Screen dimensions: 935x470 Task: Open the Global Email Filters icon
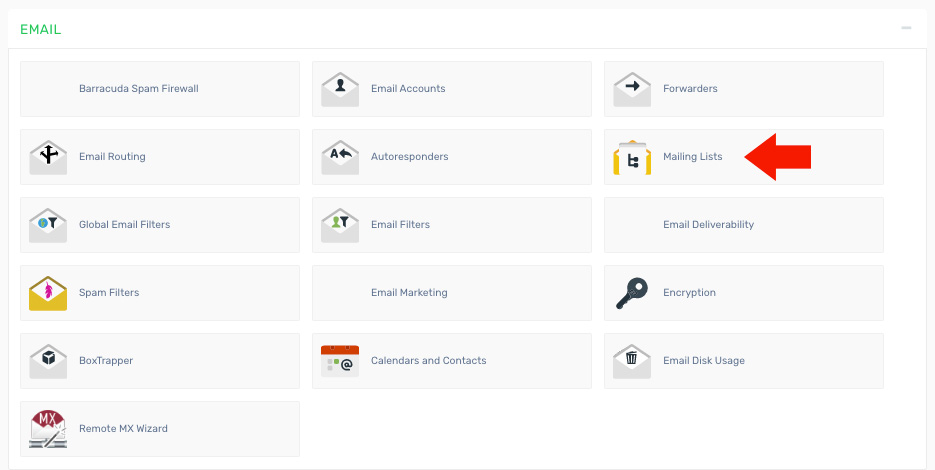click(x=48, y=225)
